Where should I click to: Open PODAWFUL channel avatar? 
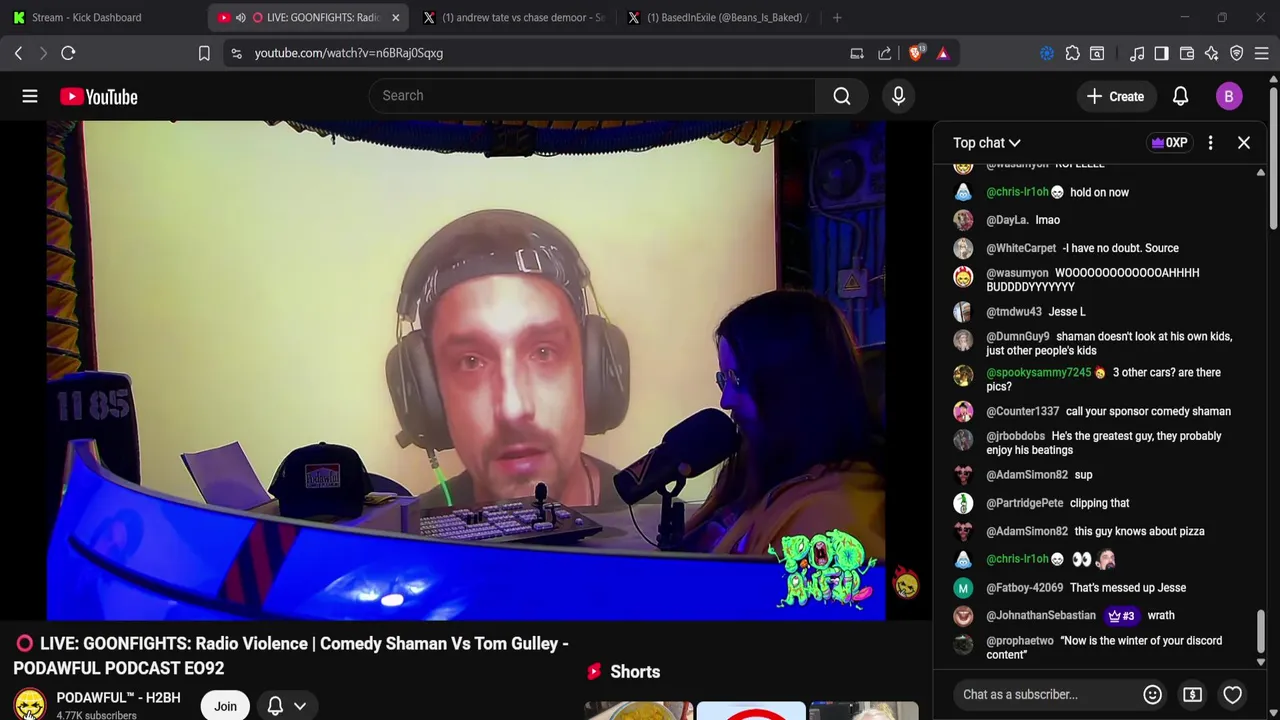[x=29, y=705]
